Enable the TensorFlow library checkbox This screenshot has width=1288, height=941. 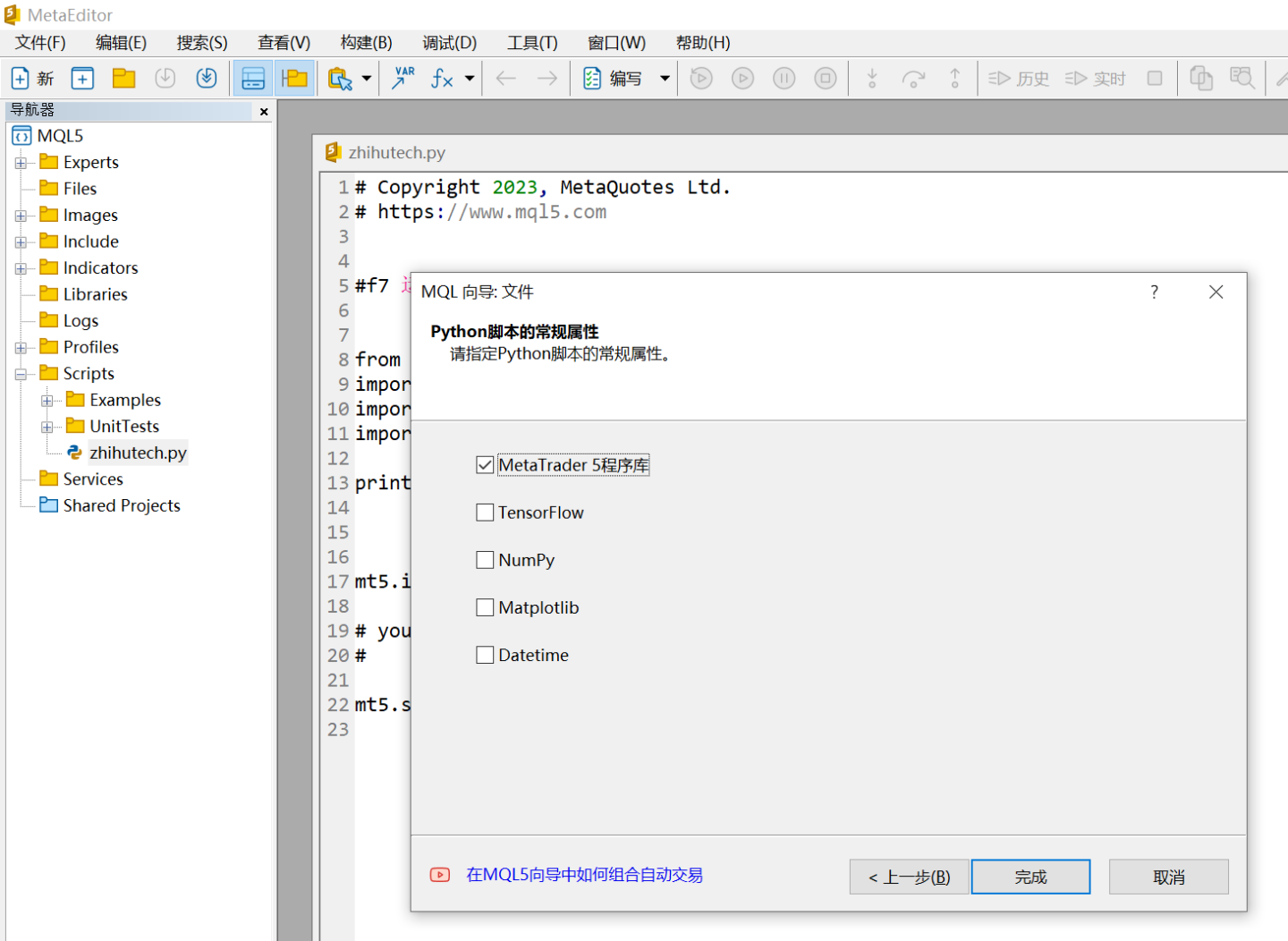coord(485,512)
